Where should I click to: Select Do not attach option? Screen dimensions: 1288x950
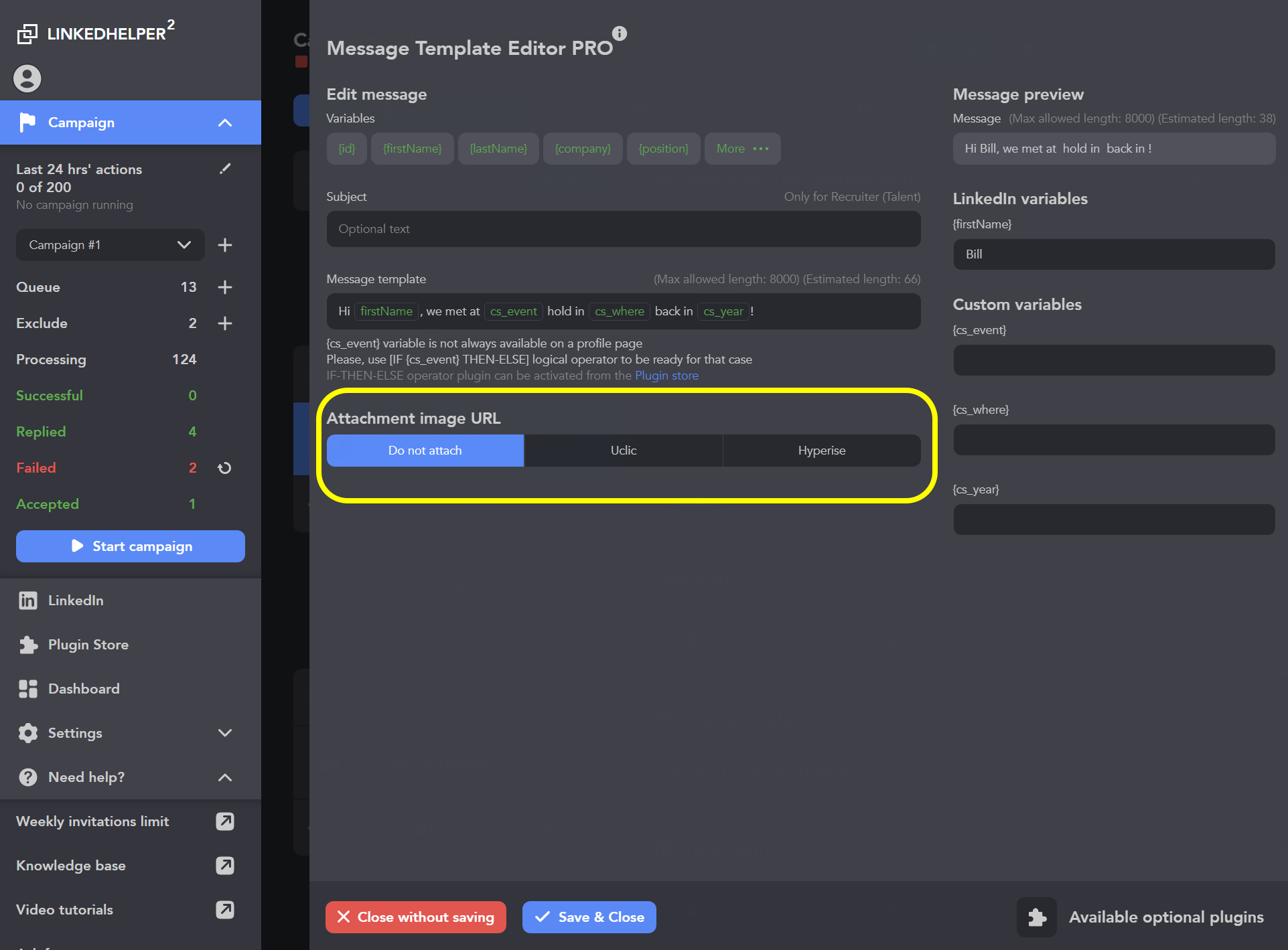(425, 451)
